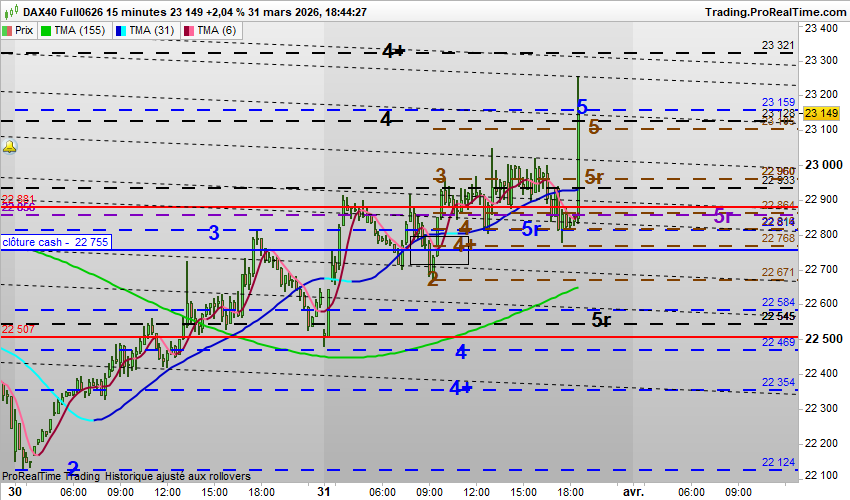Click the 23 400 price axis value
Screen dimensions: 850x500
point(821,28)
